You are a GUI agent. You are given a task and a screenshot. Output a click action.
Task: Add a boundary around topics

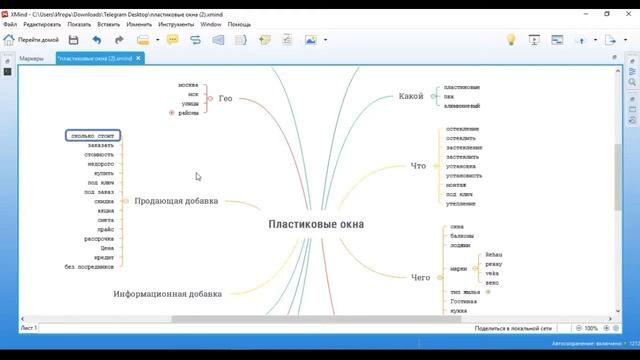[x=218, y=40]
